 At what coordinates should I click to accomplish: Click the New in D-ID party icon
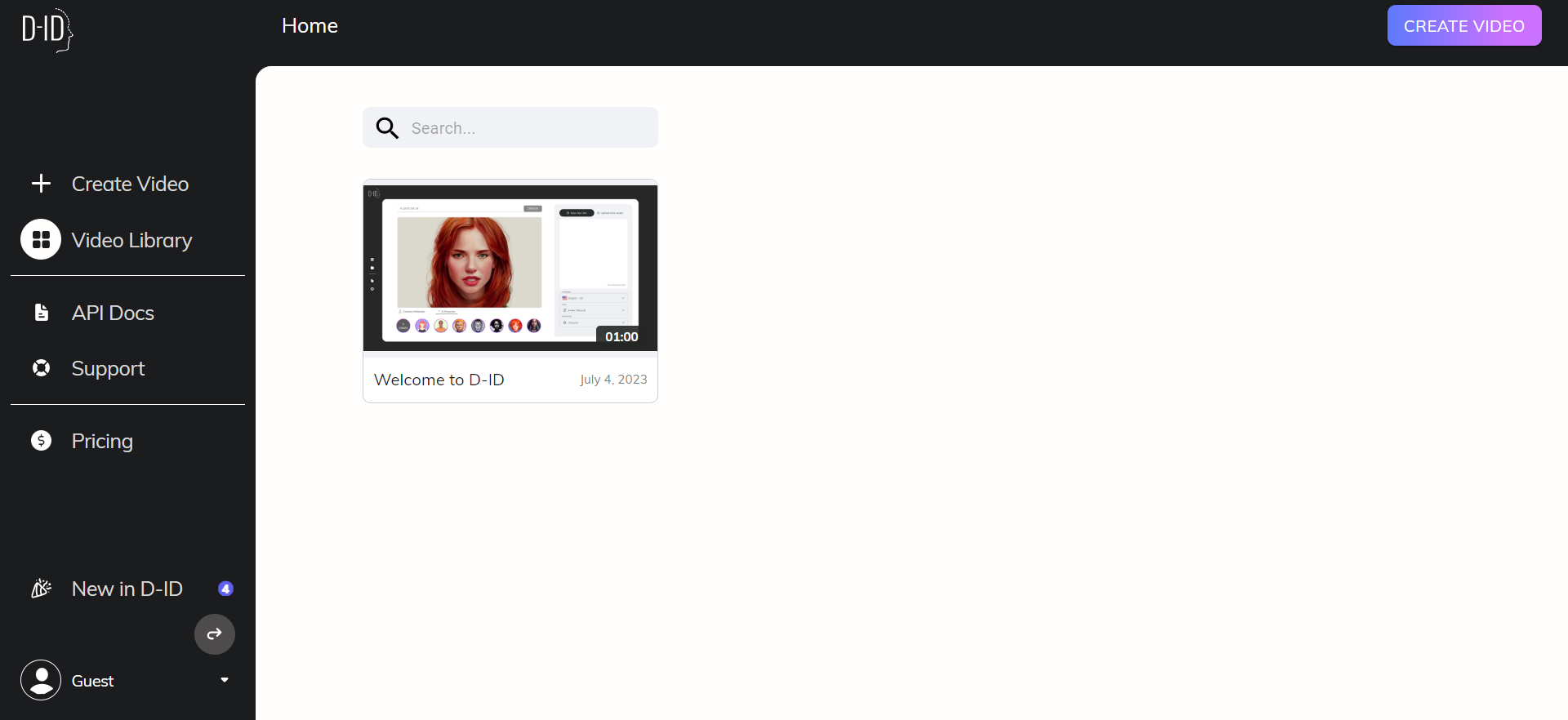click(41, 589)
